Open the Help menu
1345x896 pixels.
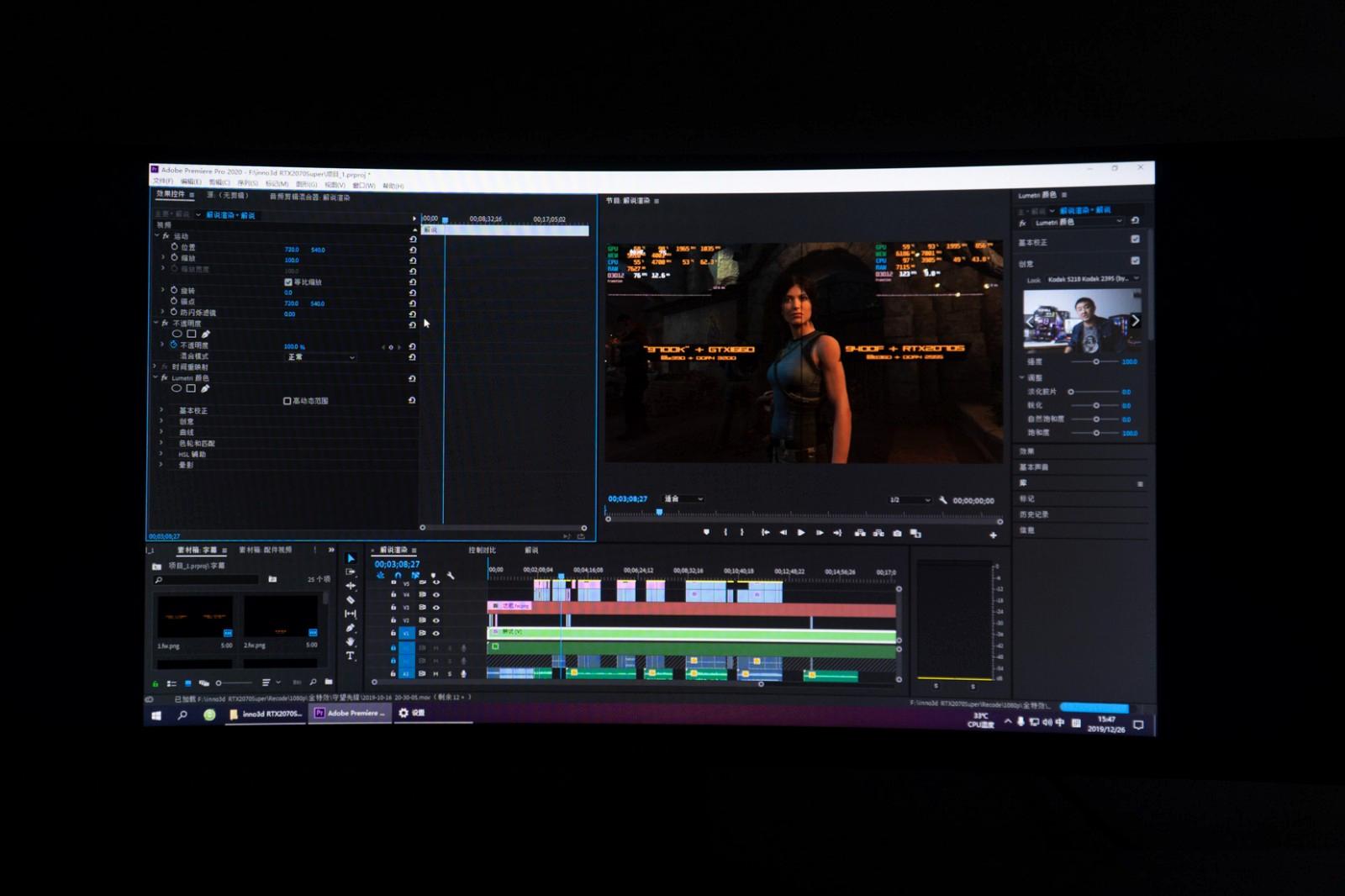393,186
